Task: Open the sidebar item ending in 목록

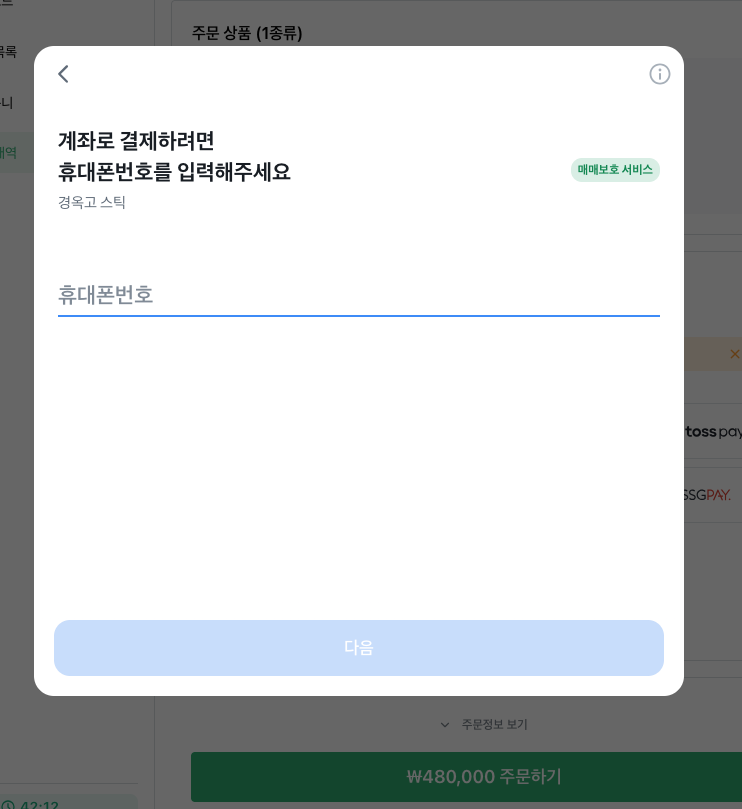Action: point(8,51)
